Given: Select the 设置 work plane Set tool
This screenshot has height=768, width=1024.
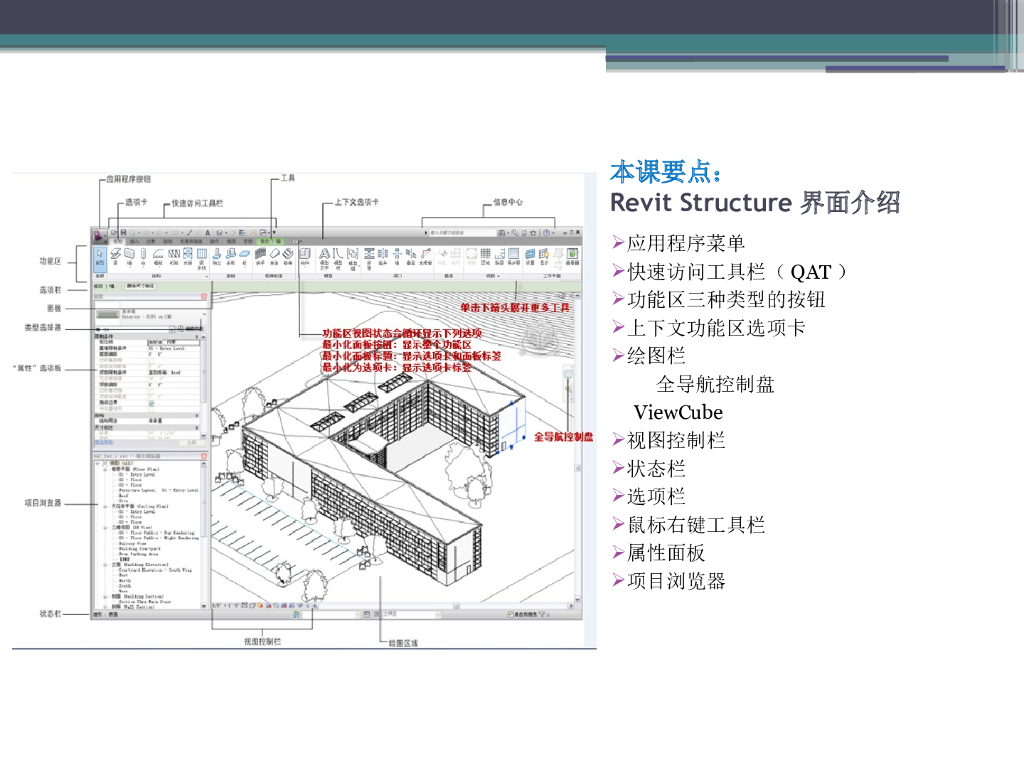Looking at the screenshot, I should click(x=530, y=257).
